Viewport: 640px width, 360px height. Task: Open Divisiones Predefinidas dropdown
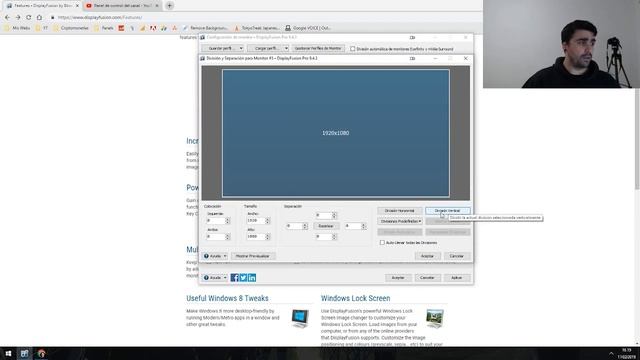tap(400, 221)
